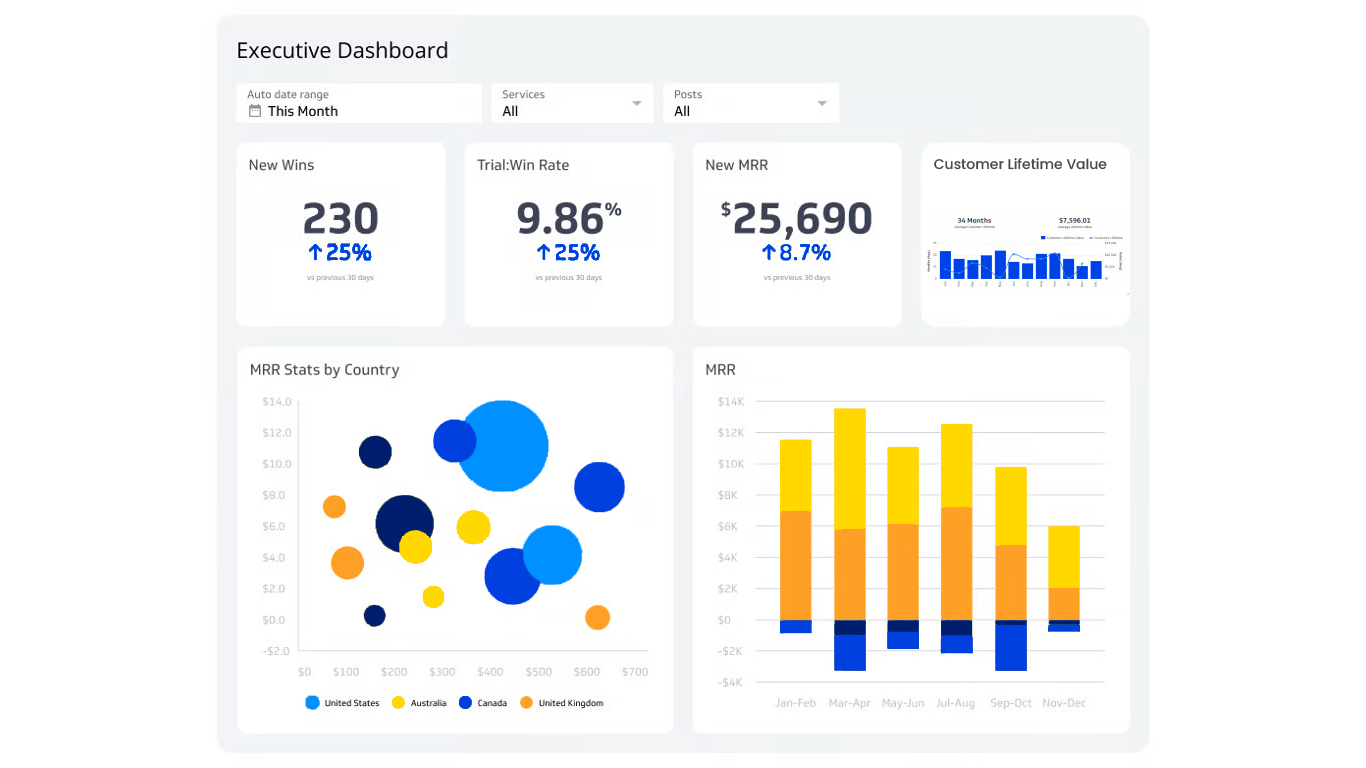This screenshot has width=1366, height=768.
Task: Click the Australia legend swatch
Action: 398,703
